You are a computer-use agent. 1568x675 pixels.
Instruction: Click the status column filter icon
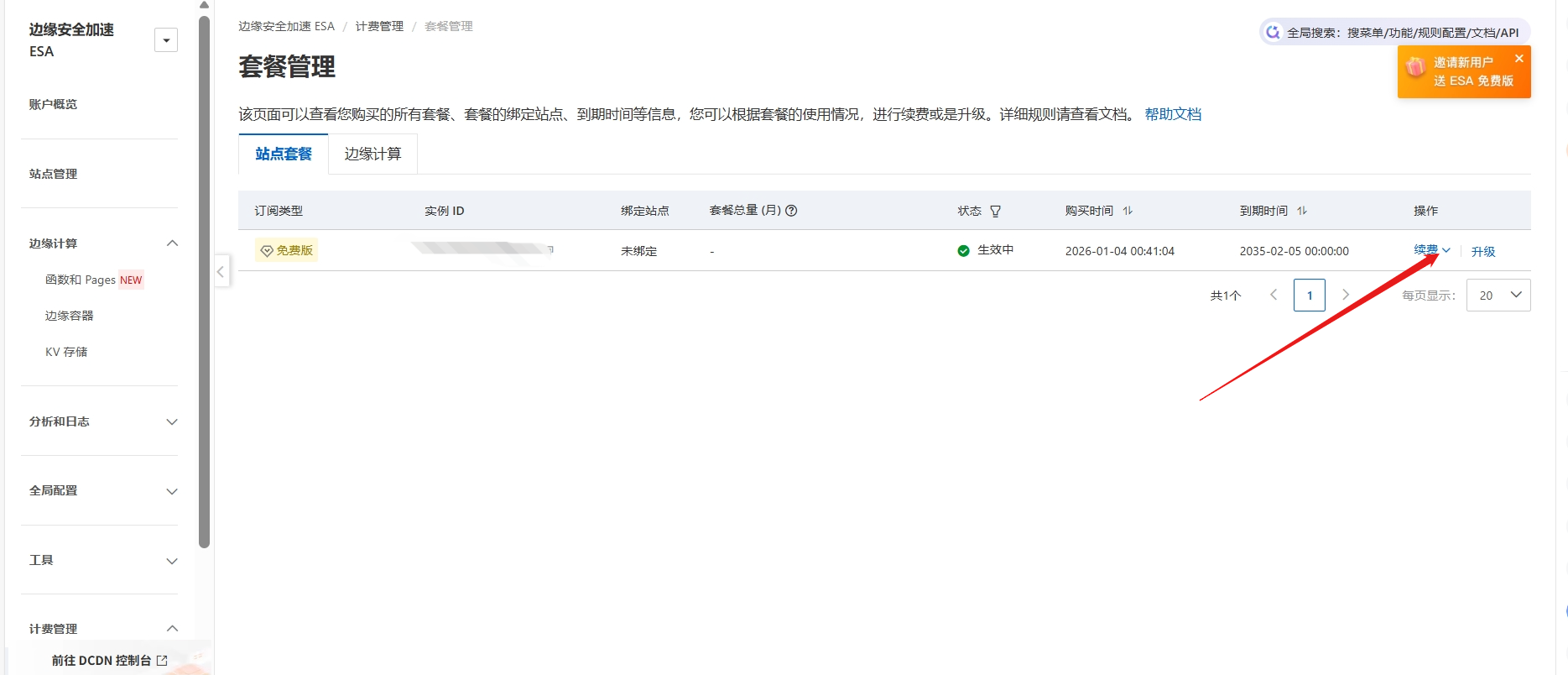point(995,212)
